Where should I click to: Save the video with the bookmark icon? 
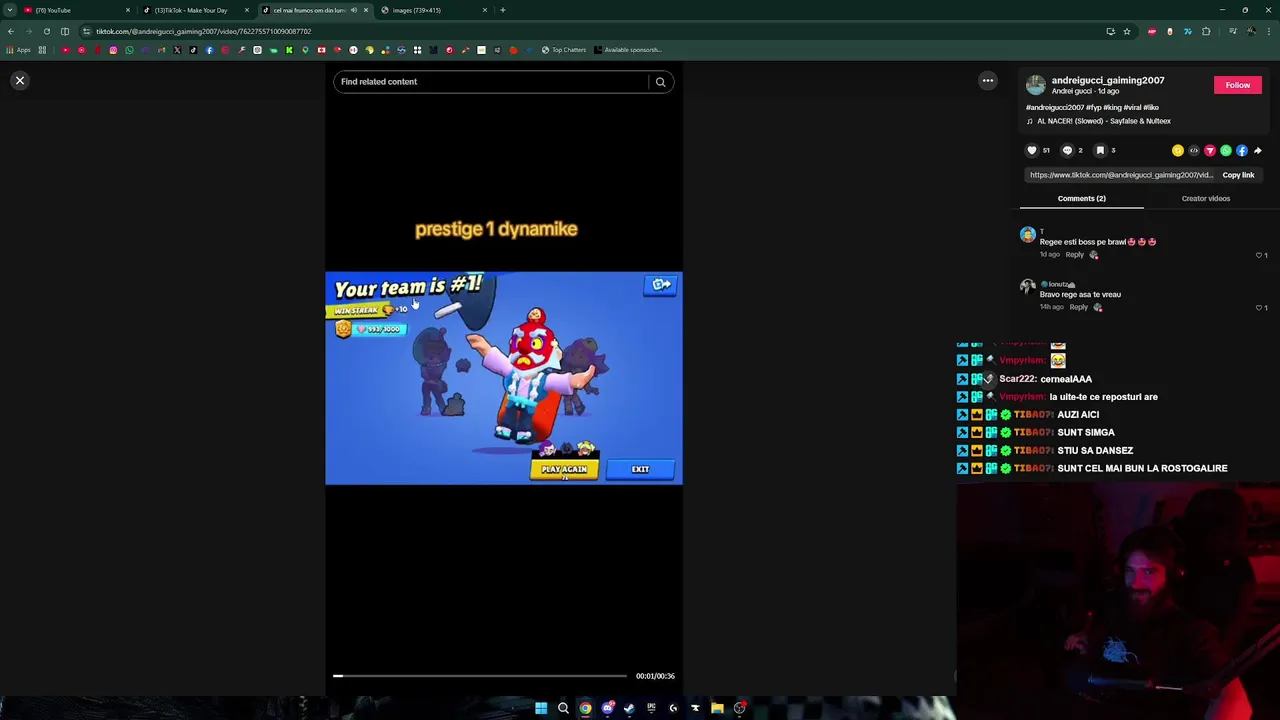[x=1100, y=150]
